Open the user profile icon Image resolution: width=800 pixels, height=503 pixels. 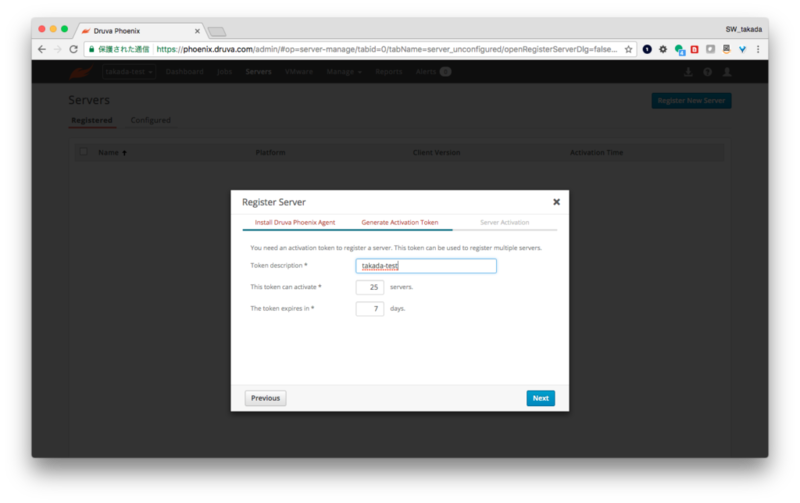pos(727,72)
